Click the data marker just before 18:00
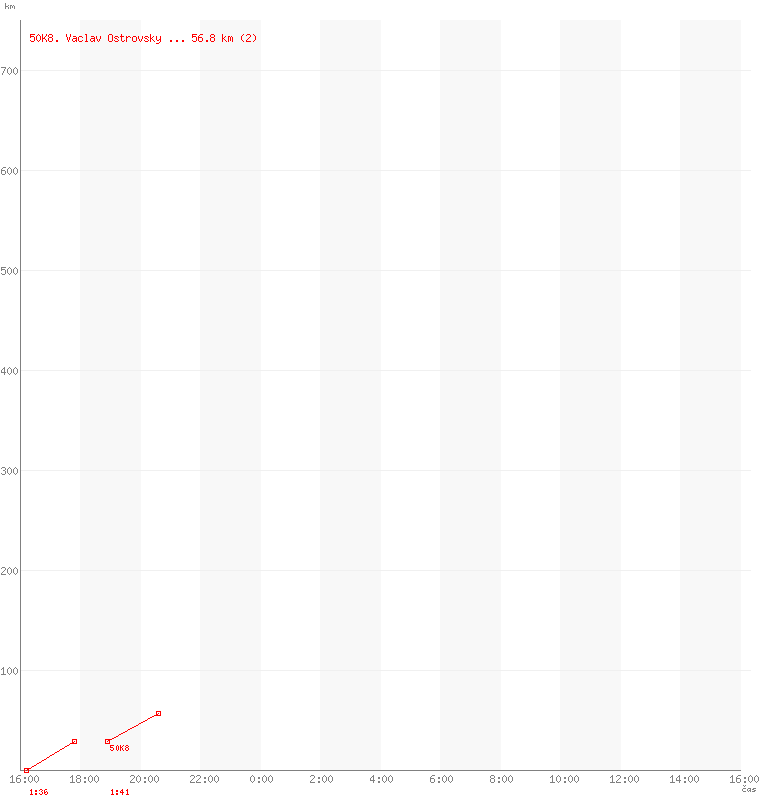The width and height of the screenshot is (760, 800). 74,741
